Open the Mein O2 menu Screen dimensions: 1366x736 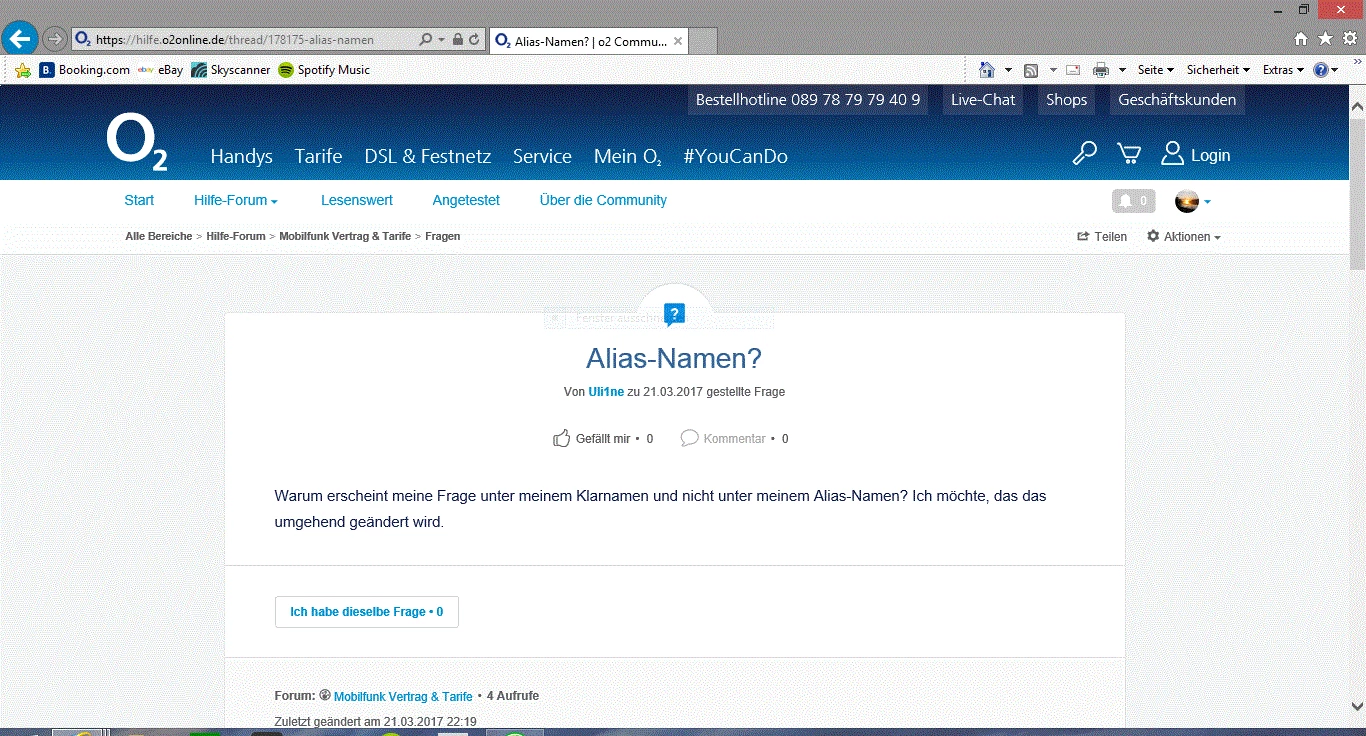coord(628,156)
